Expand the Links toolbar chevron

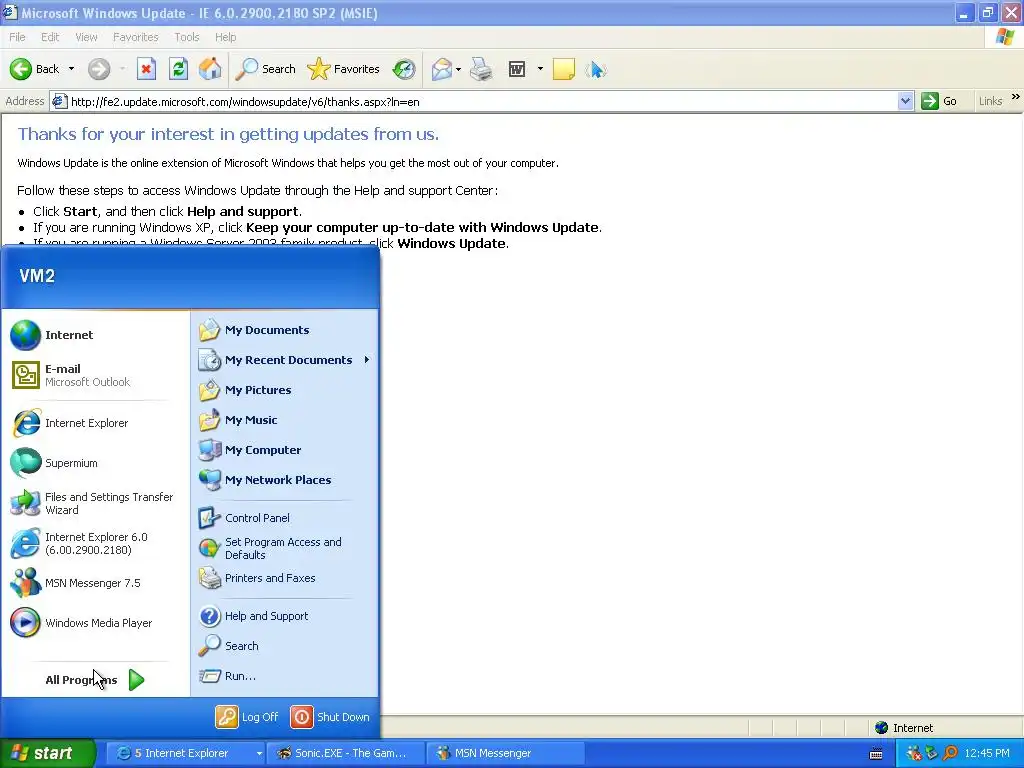pos(1016,97)
